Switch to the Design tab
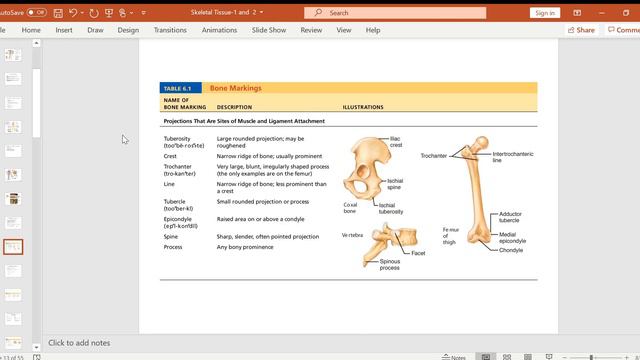Image resolution: width=640 pixels, height=360 pixels. click(x=128, y=30)
